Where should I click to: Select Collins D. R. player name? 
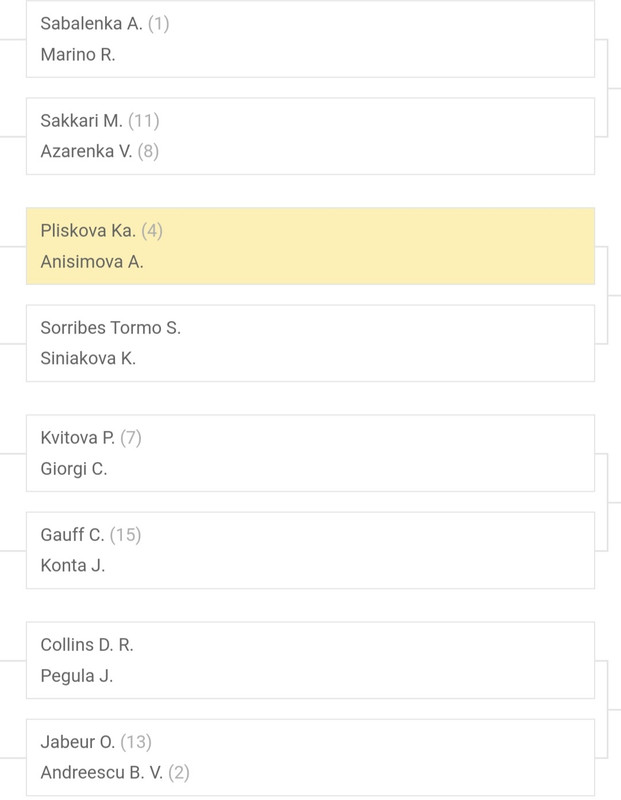click(x=87, y=645)
